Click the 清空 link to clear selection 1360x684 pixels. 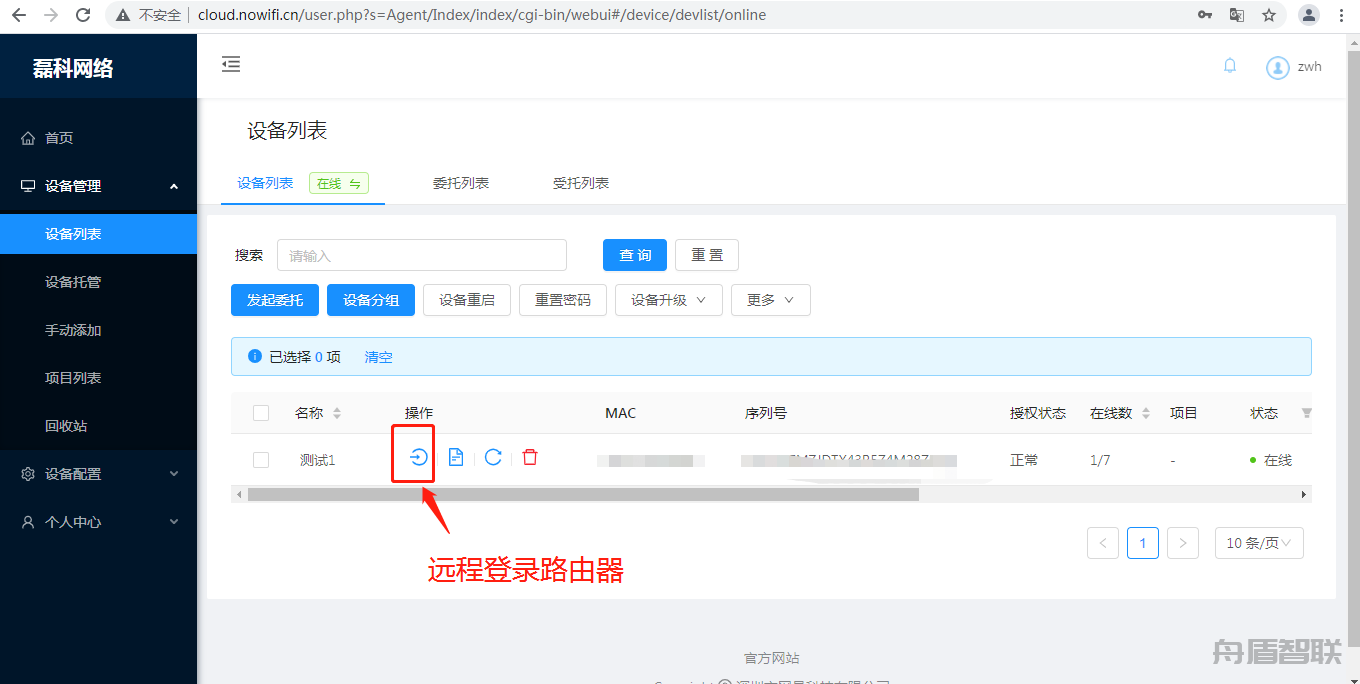[x=378, y=357]
